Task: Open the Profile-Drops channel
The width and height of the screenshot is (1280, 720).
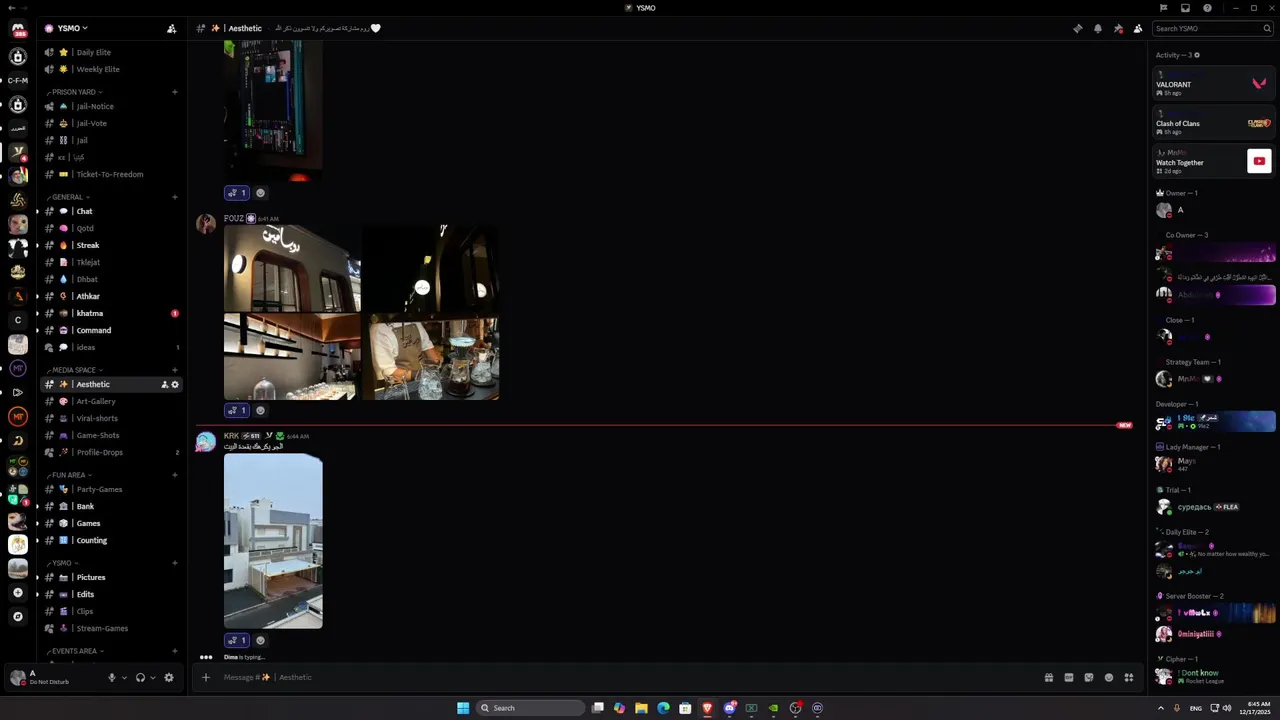Action: (111, 452)
